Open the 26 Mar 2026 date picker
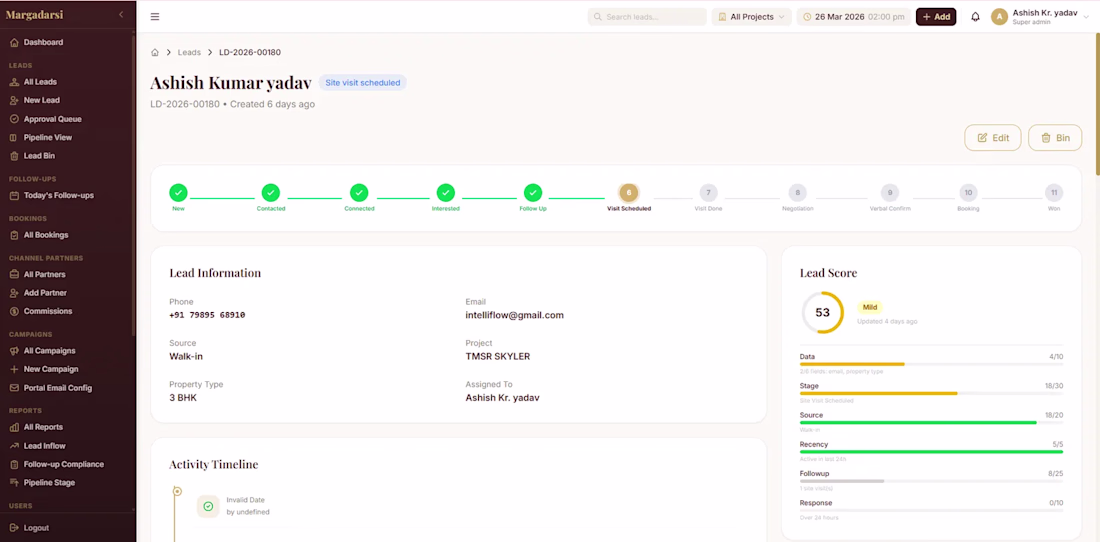This screenshot has height=542, width=1100. point(854,17)
